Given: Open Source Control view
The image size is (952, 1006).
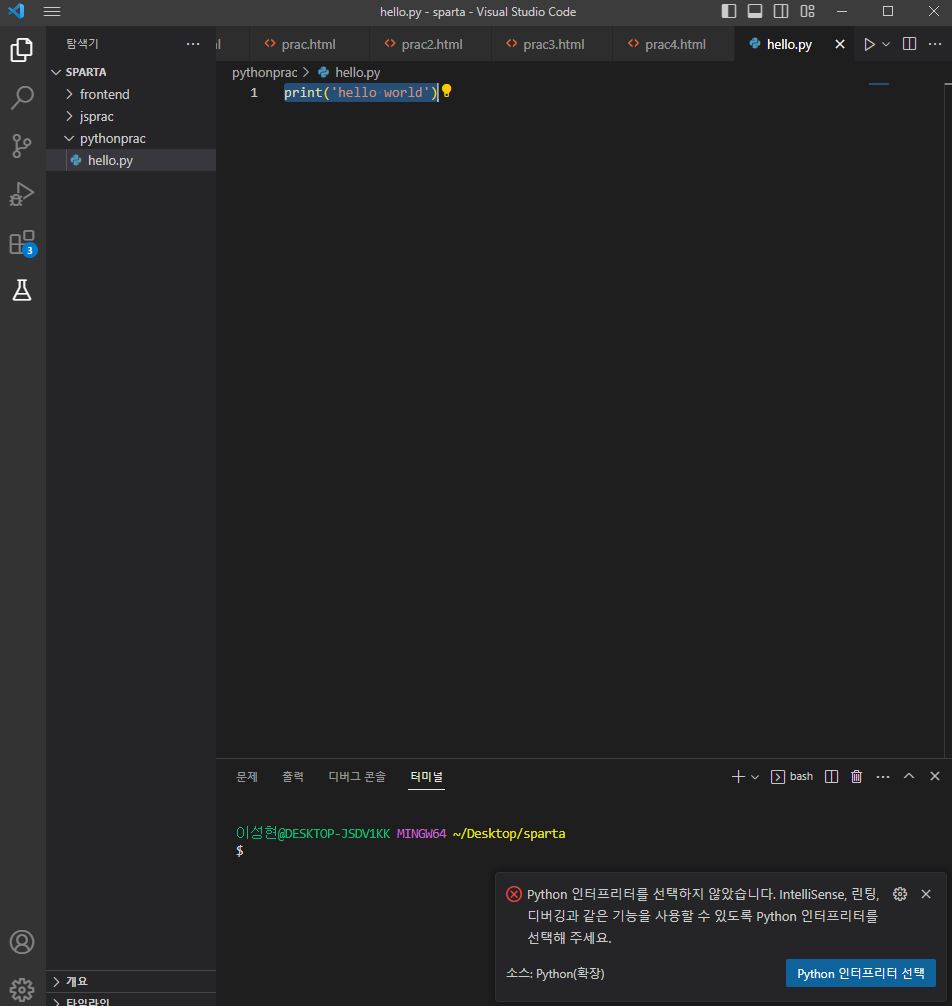Looking at the screenshot, I should click(x=22, y=146).
